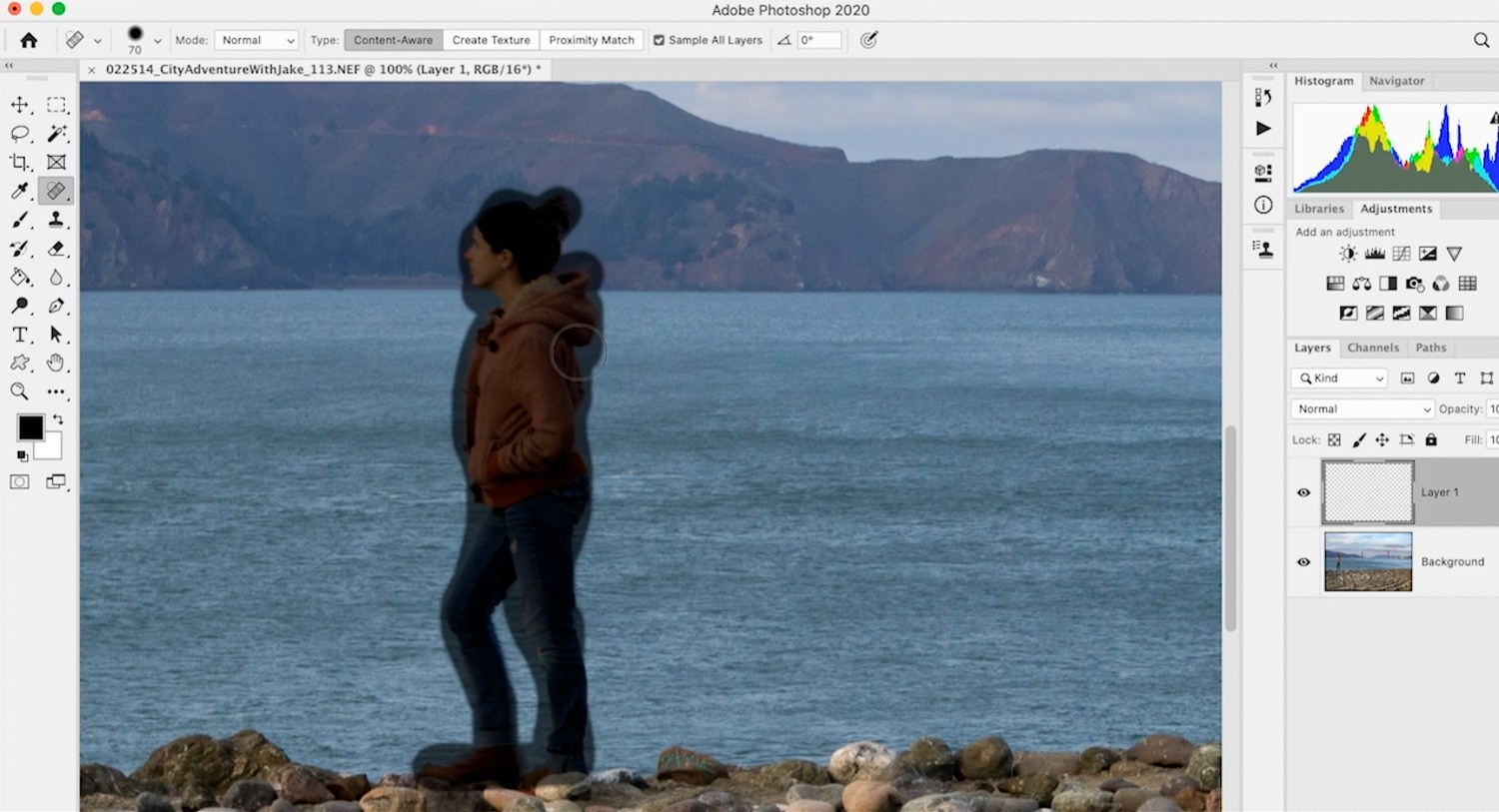Click the foreground color swatch
Image resolution: width=1499 pixels, height=812 pixels.
[29, 427]
